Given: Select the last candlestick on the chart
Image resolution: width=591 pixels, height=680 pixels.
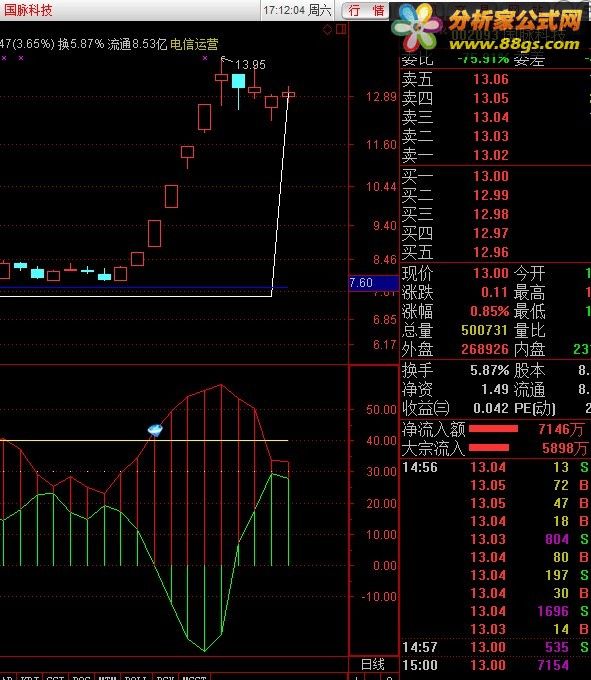Looking at the screenshot, I should tap(288, 94).
